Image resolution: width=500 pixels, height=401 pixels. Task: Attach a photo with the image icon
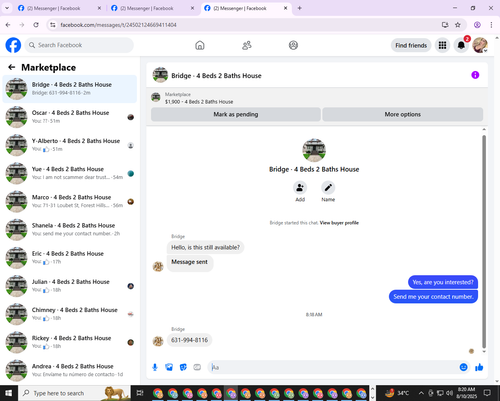click(169, 367)
